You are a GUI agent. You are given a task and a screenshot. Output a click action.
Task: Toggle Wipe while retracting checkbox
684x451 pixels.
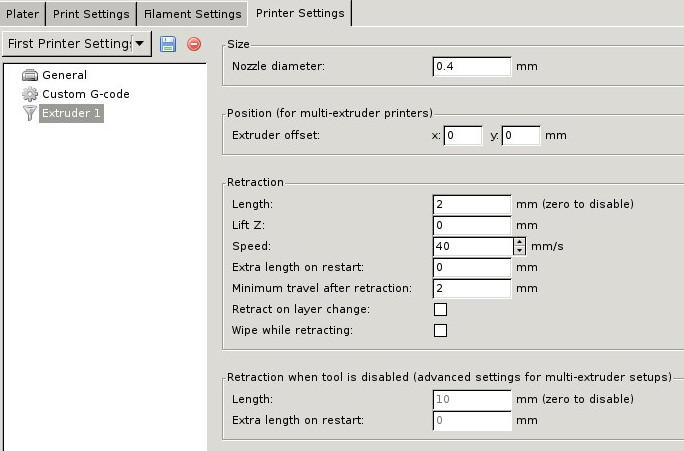point(440,330)
